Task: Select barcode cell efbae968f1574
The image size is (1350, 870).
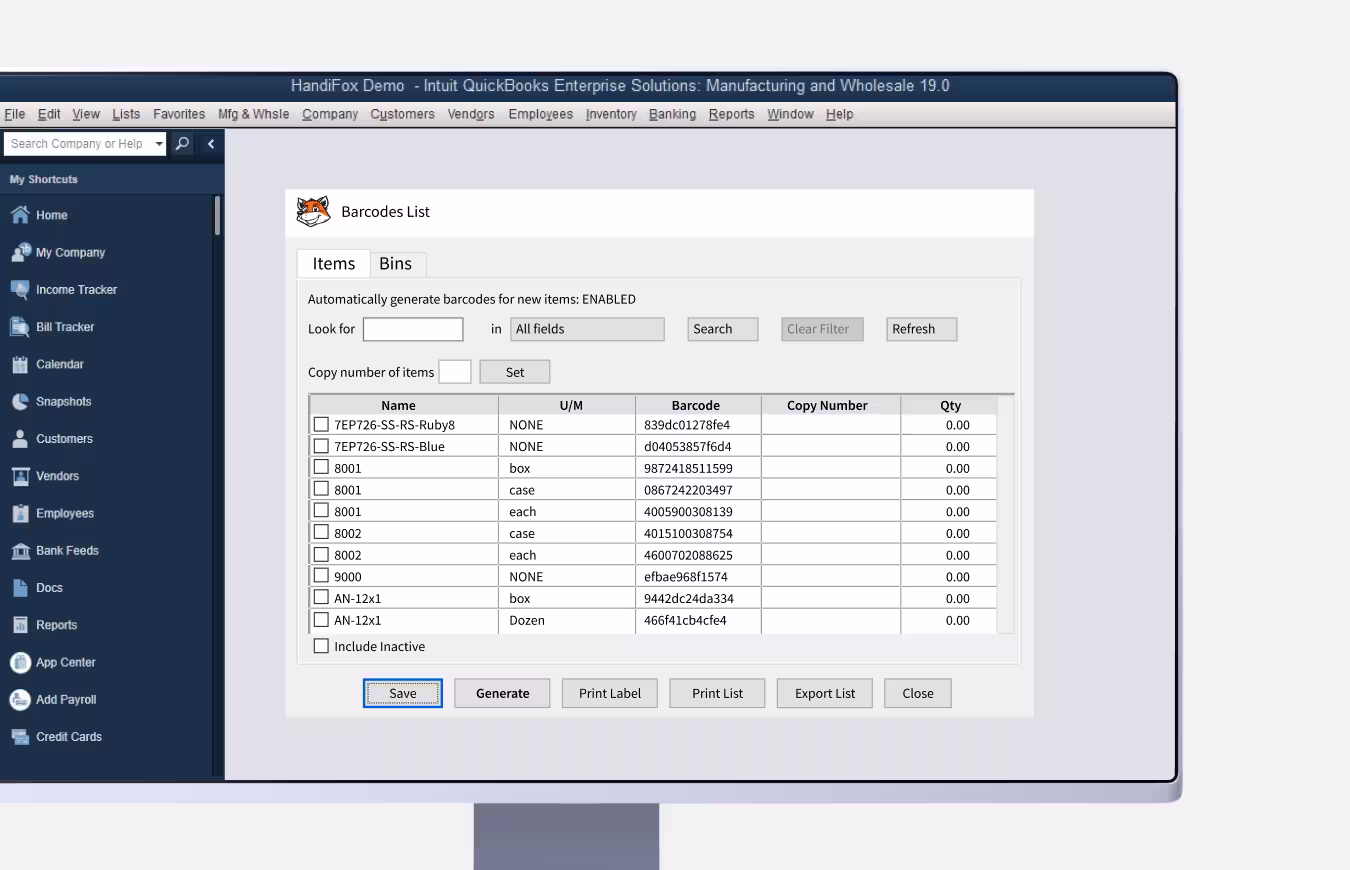Action: pyautogui.click(x=698, y=577)
